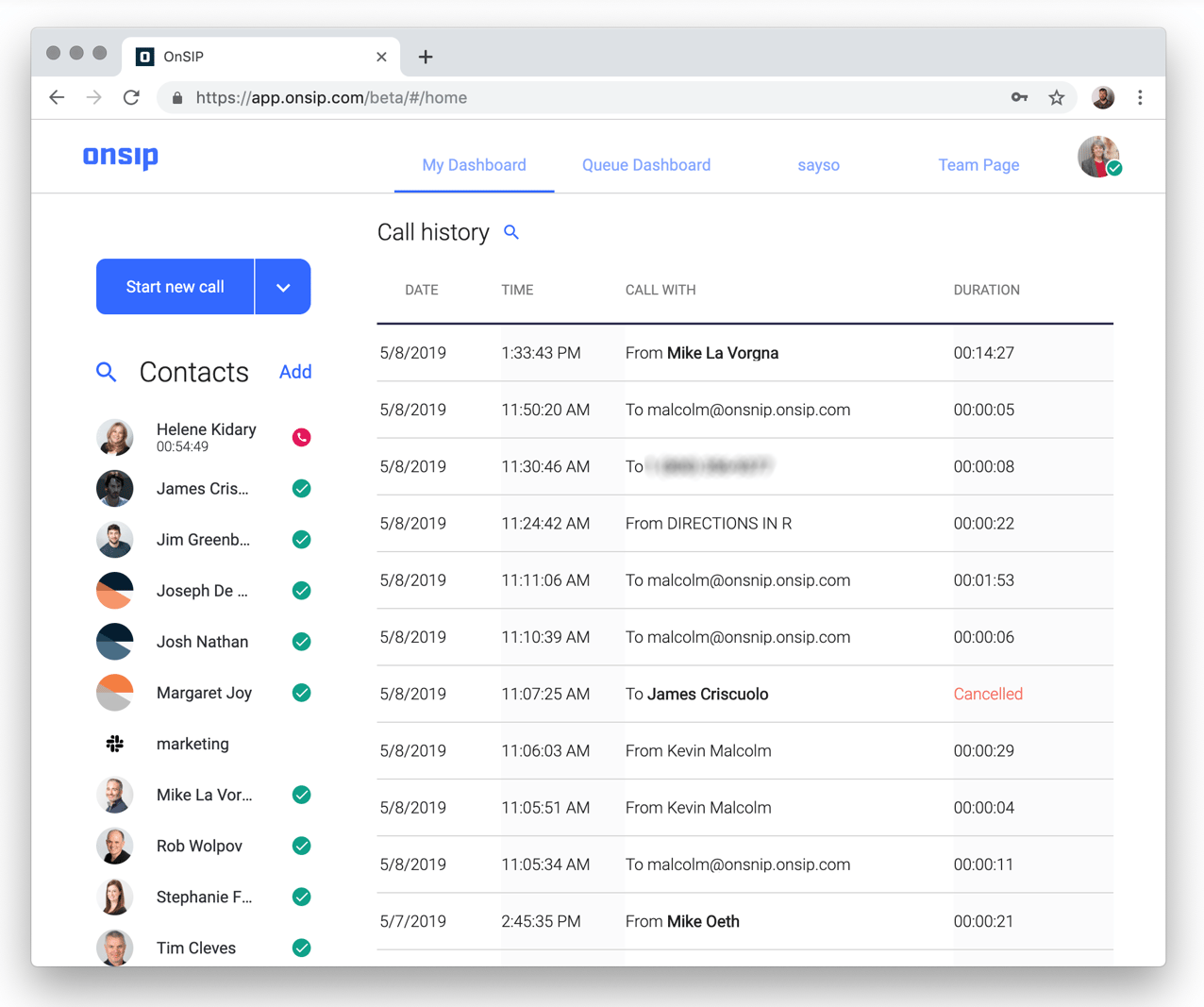
Task: Bookmark this page with the star icon
Action: pos(1056,98)
